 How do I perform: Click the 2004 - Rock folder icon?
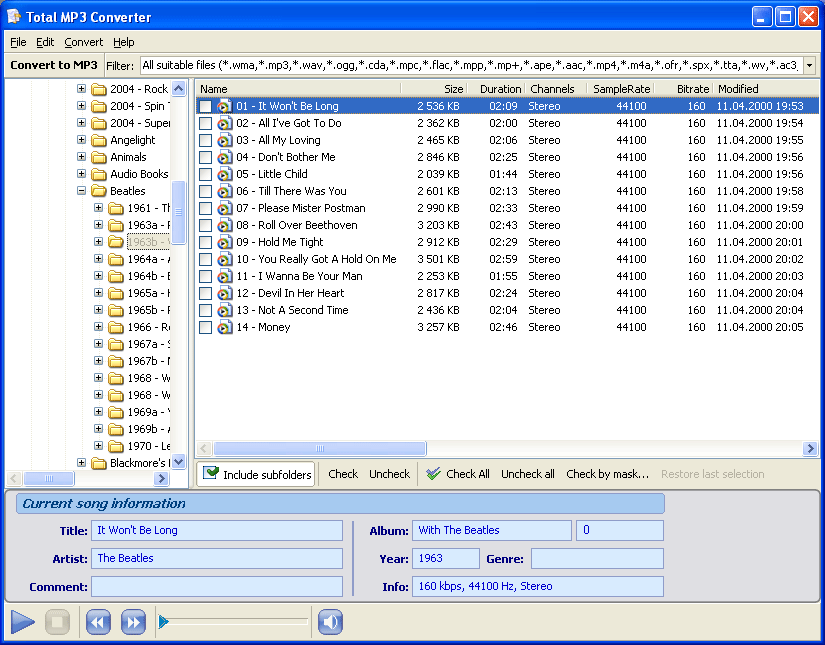[x=98, y=89]
